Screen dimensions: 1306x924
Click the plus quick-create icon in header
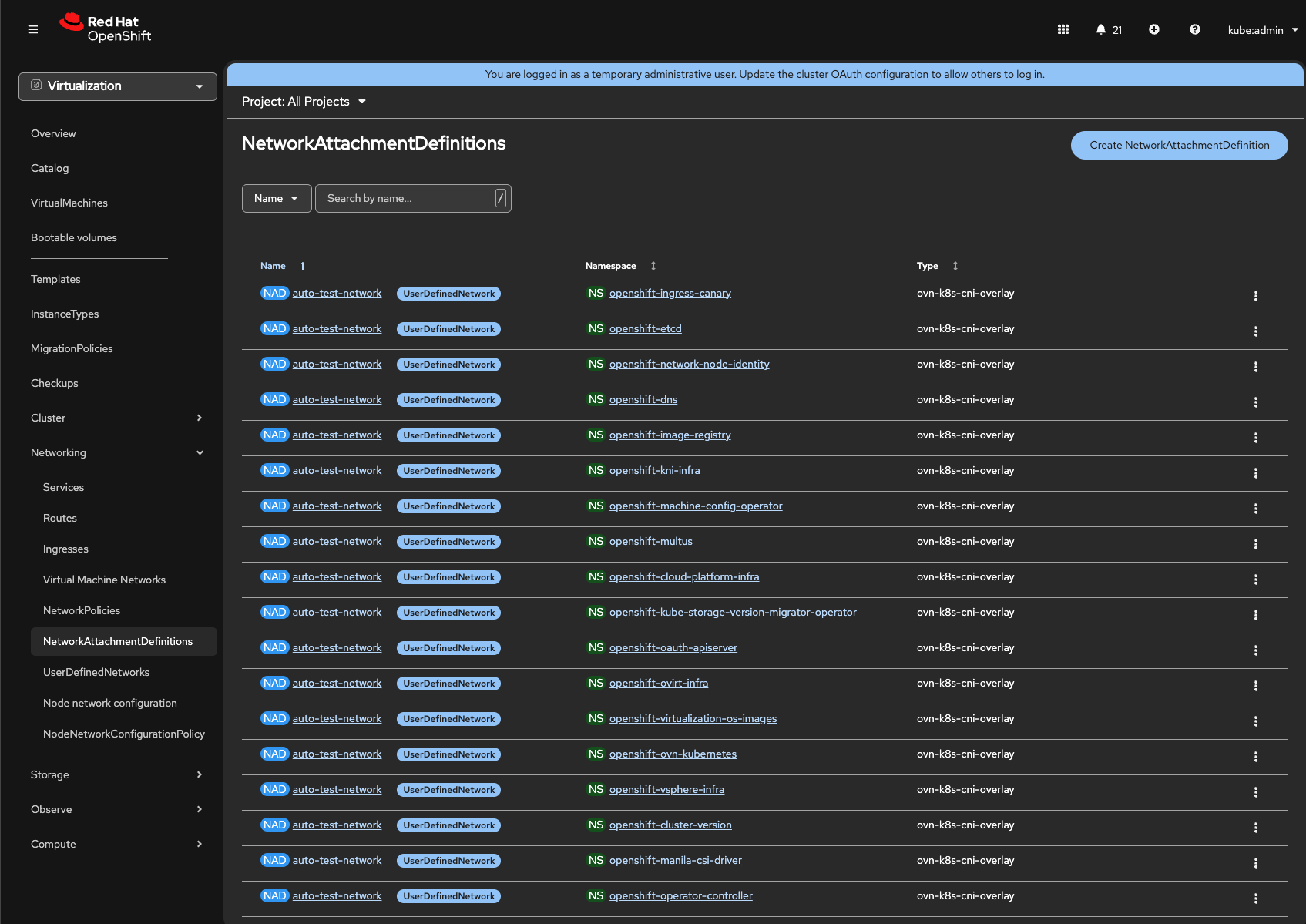click(x=1153, y=29)
